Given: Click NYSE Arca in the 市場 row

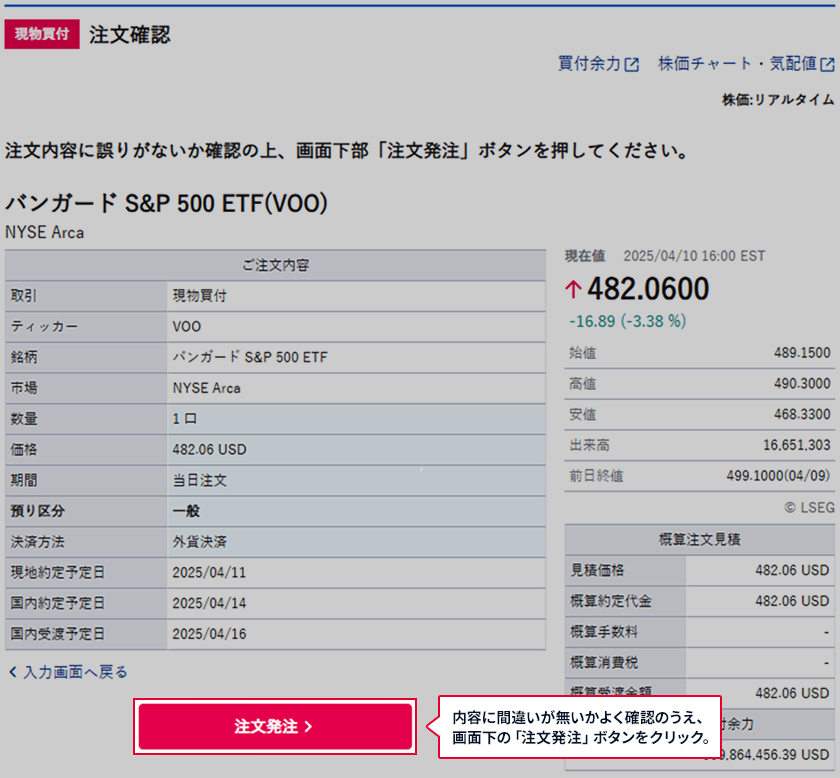Looking at the screenshot, I should 206,388.
